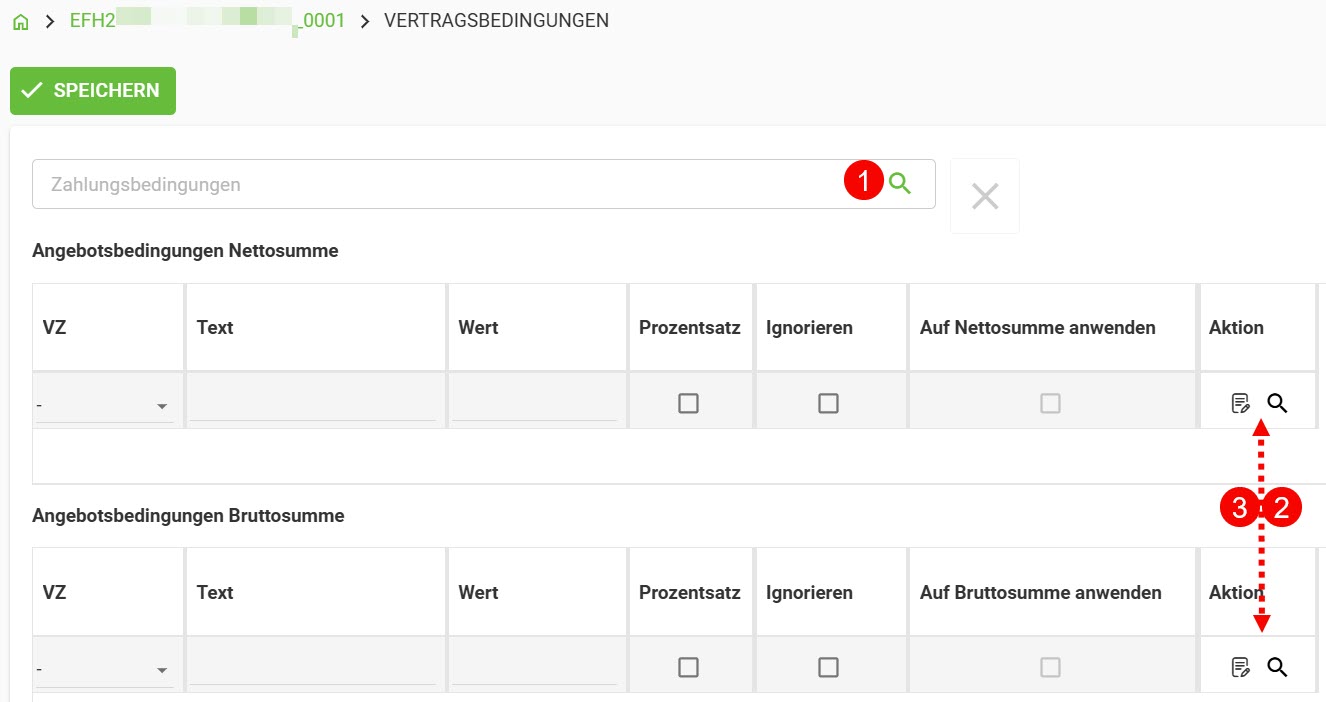Click the Zahlungsbedingungen search input
Screen dimensions: 1326x702
pos(400,183)
